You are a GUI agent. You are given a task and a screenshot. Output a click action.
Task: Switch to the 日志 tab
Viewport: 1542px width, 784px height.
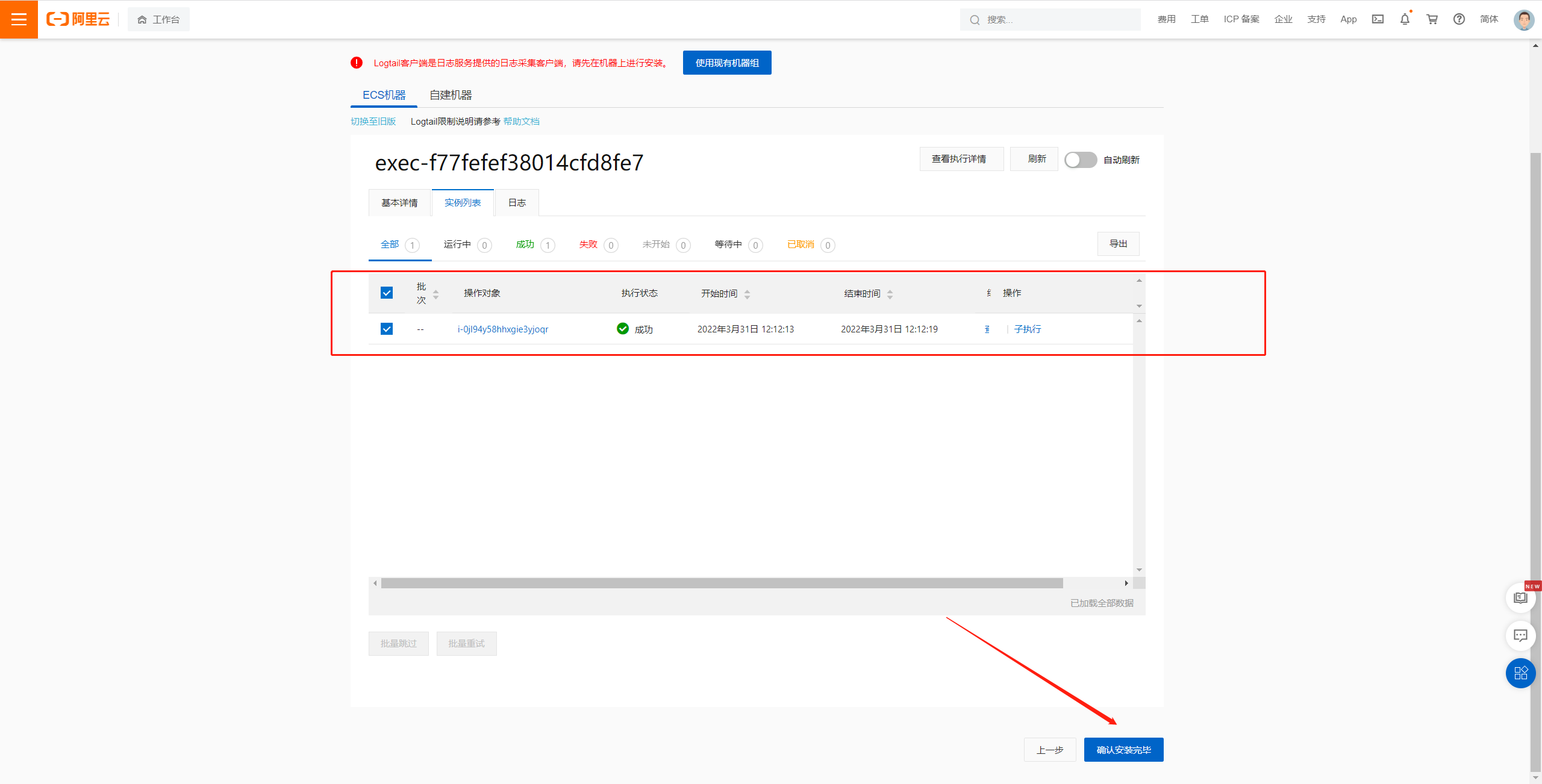click(x=517, y=203)
